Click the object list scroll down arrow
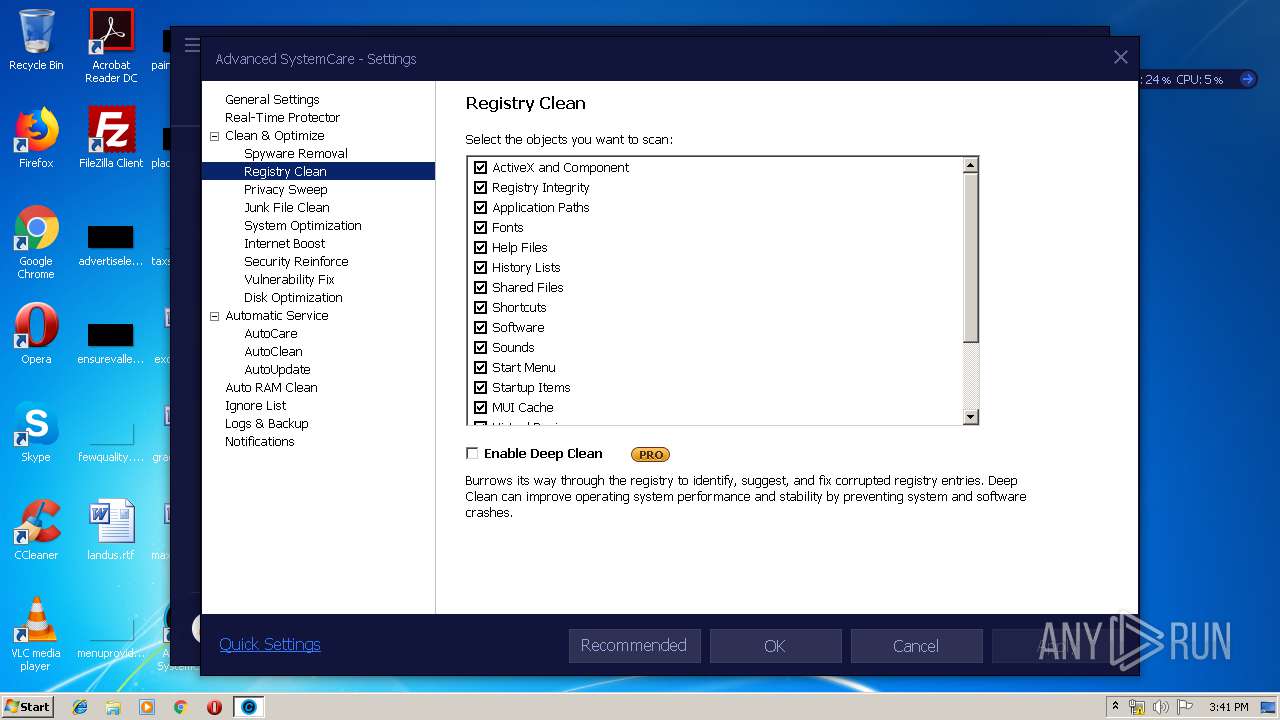This screenshot has height=720, width=1280. click(x=970, y=416)
